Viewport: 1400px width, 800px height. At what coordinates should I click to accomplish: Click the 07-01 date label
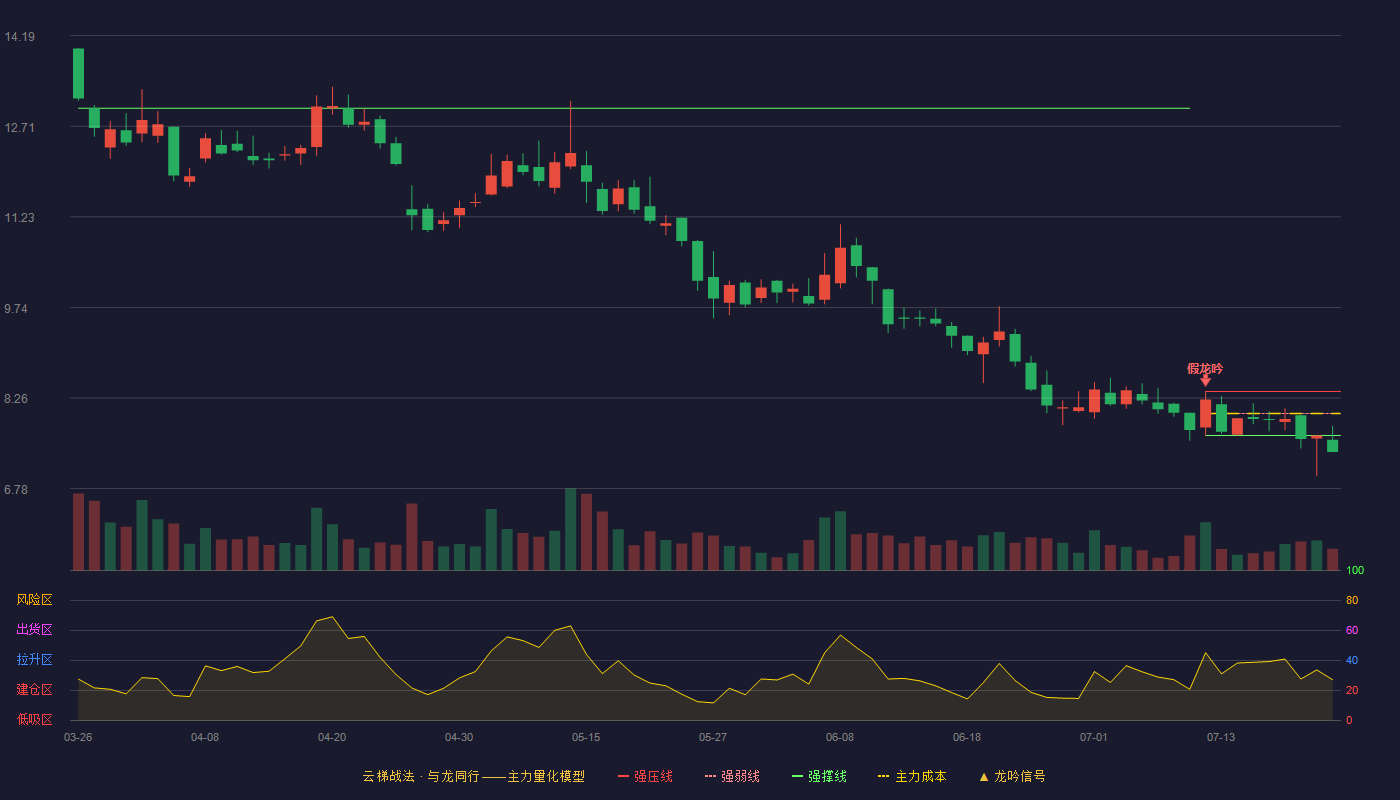tap(1094, 737)
